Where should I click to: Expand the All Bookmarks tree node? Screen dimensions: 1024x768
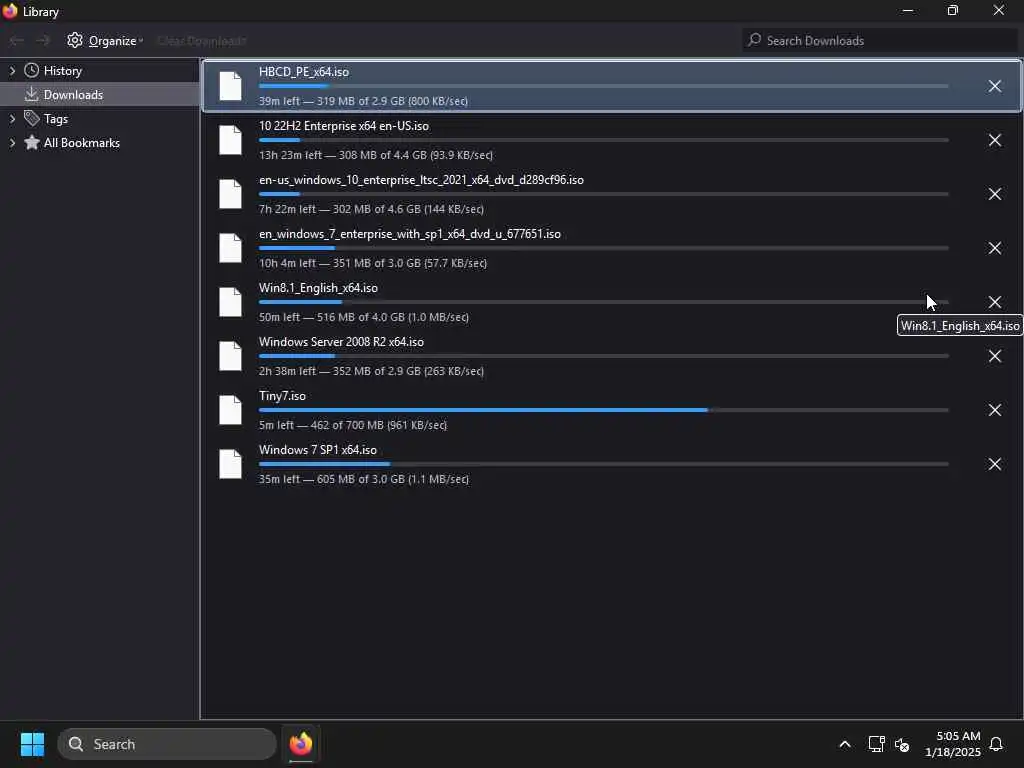(12, 143)
